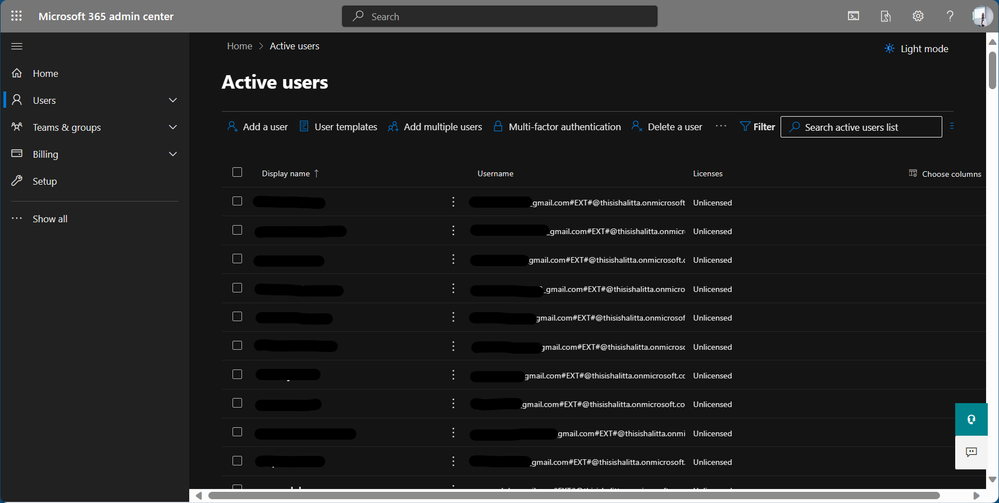Open the help question mark icon
The height and width of the screenshot is (503, 999).
pos(950,16)
